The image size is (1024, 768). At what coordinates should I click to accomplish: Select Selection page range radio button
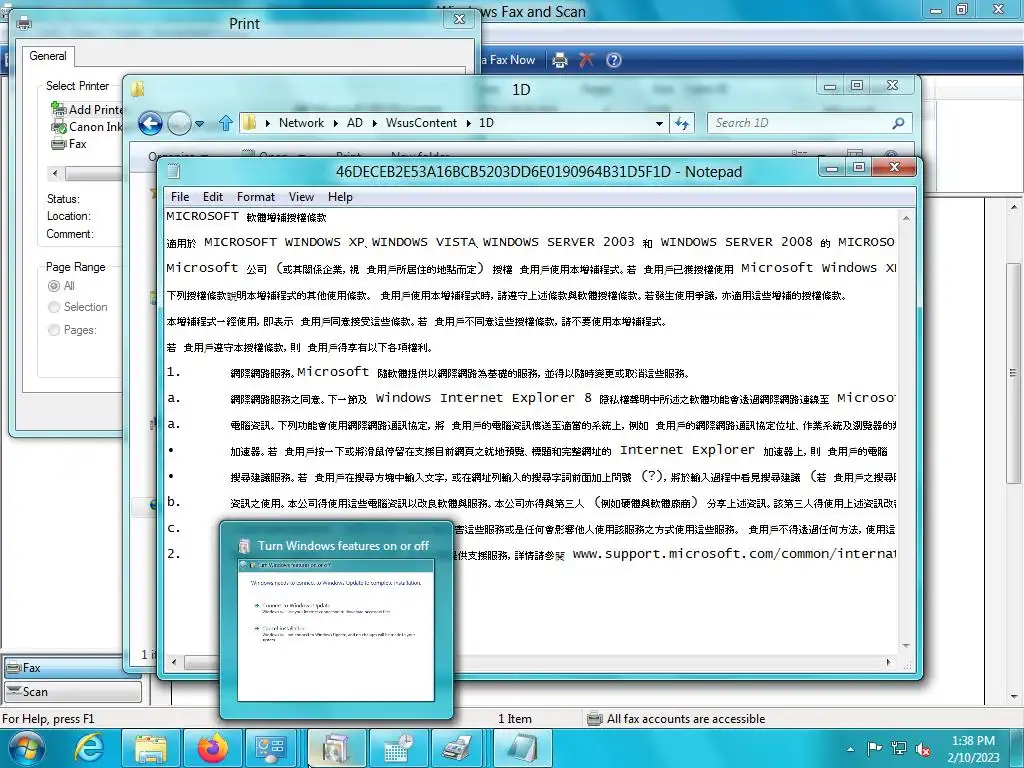(54, 307)
